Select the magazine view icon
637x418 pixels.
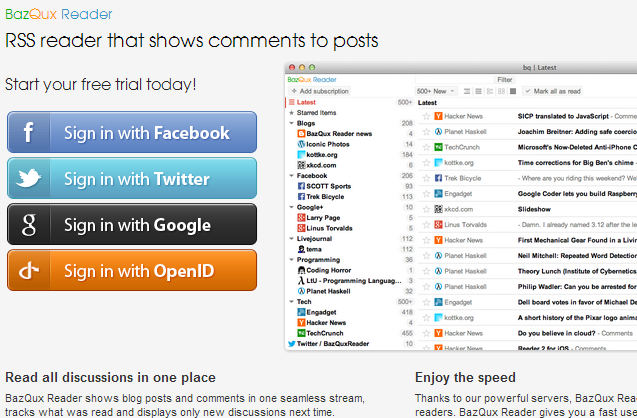(x=490, y=91)
